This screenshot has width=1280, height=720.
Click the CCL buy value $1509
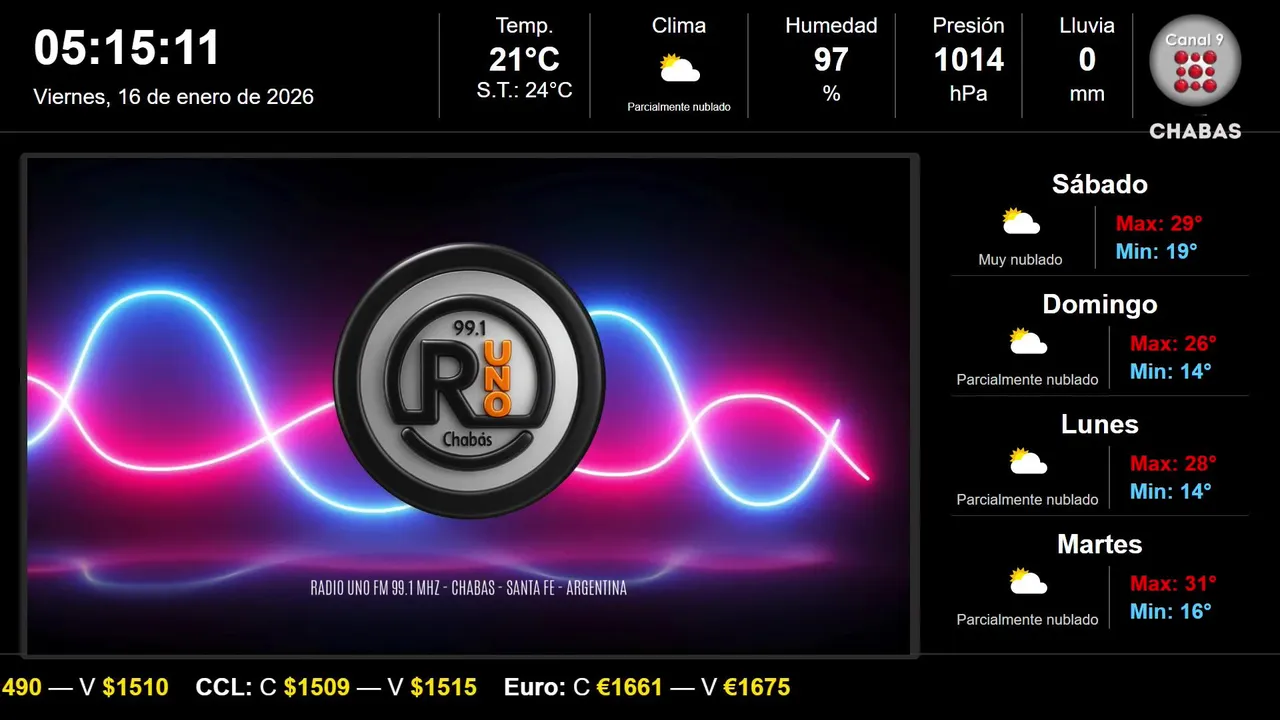click(317, 688)
